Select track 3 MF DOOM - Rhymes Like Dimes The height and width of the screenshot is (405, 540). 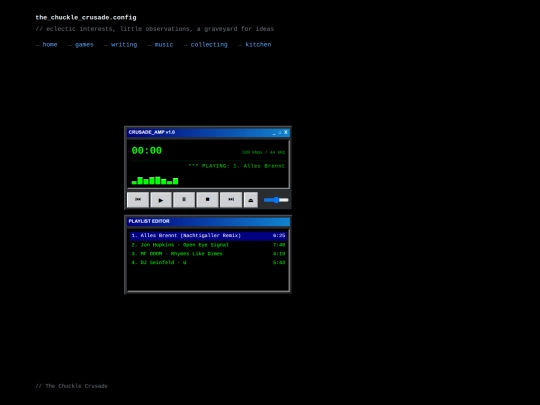[208, 254]
